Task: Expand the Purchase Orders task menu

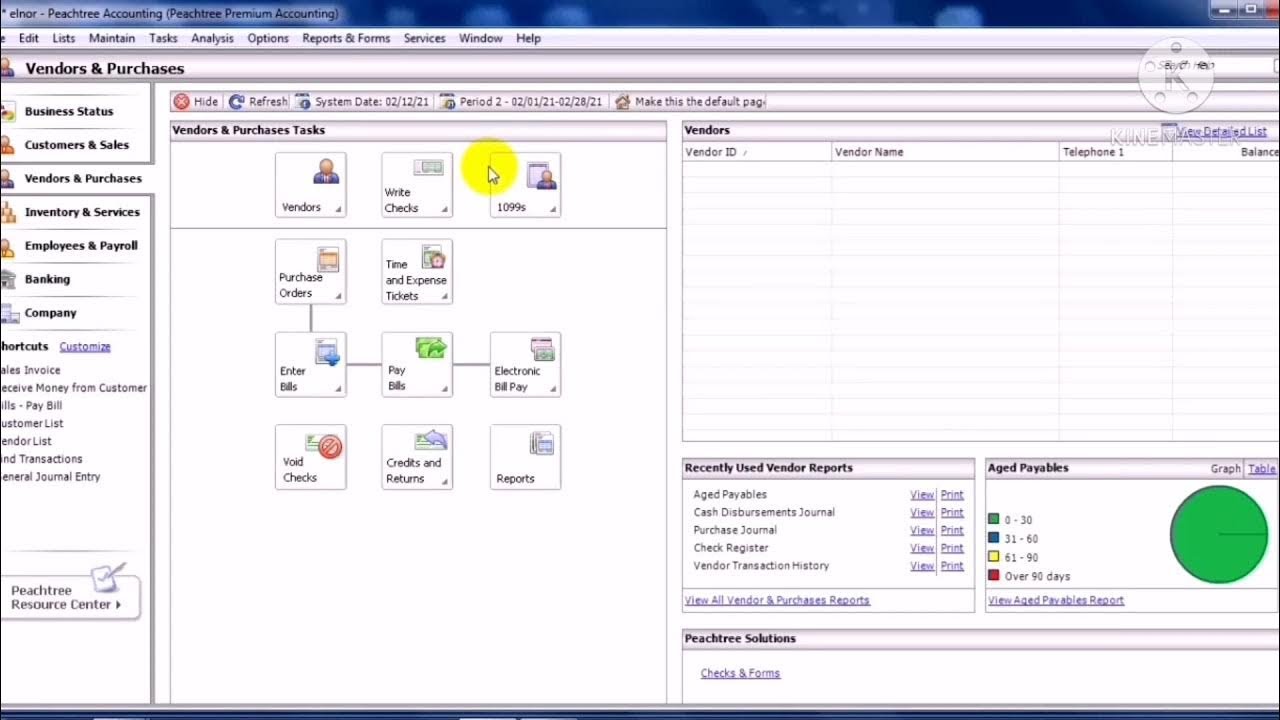Action: pos(339,296)
